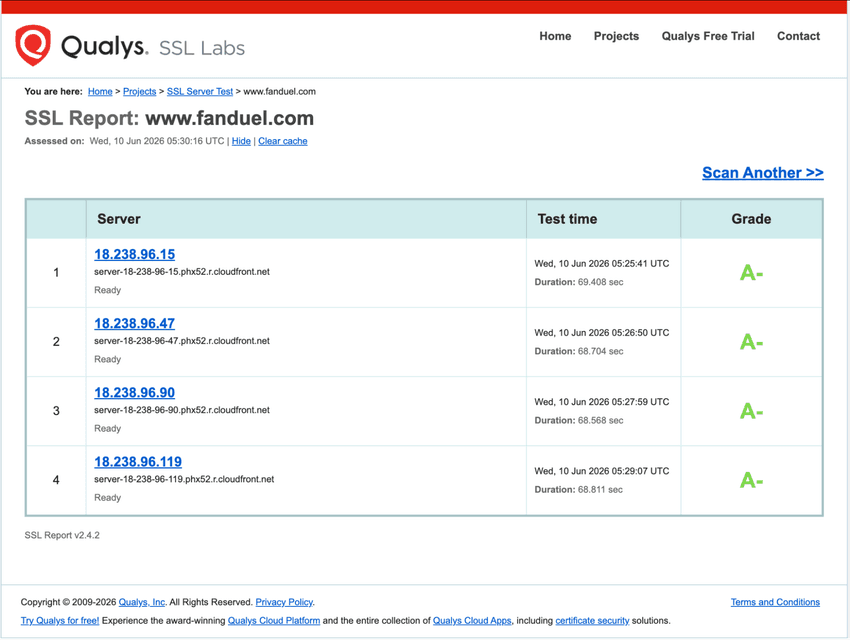This screenshot has height=640, width=850.
Task: Click the A- grade for 18.238.96.47
Action: (x=751, y=342)
